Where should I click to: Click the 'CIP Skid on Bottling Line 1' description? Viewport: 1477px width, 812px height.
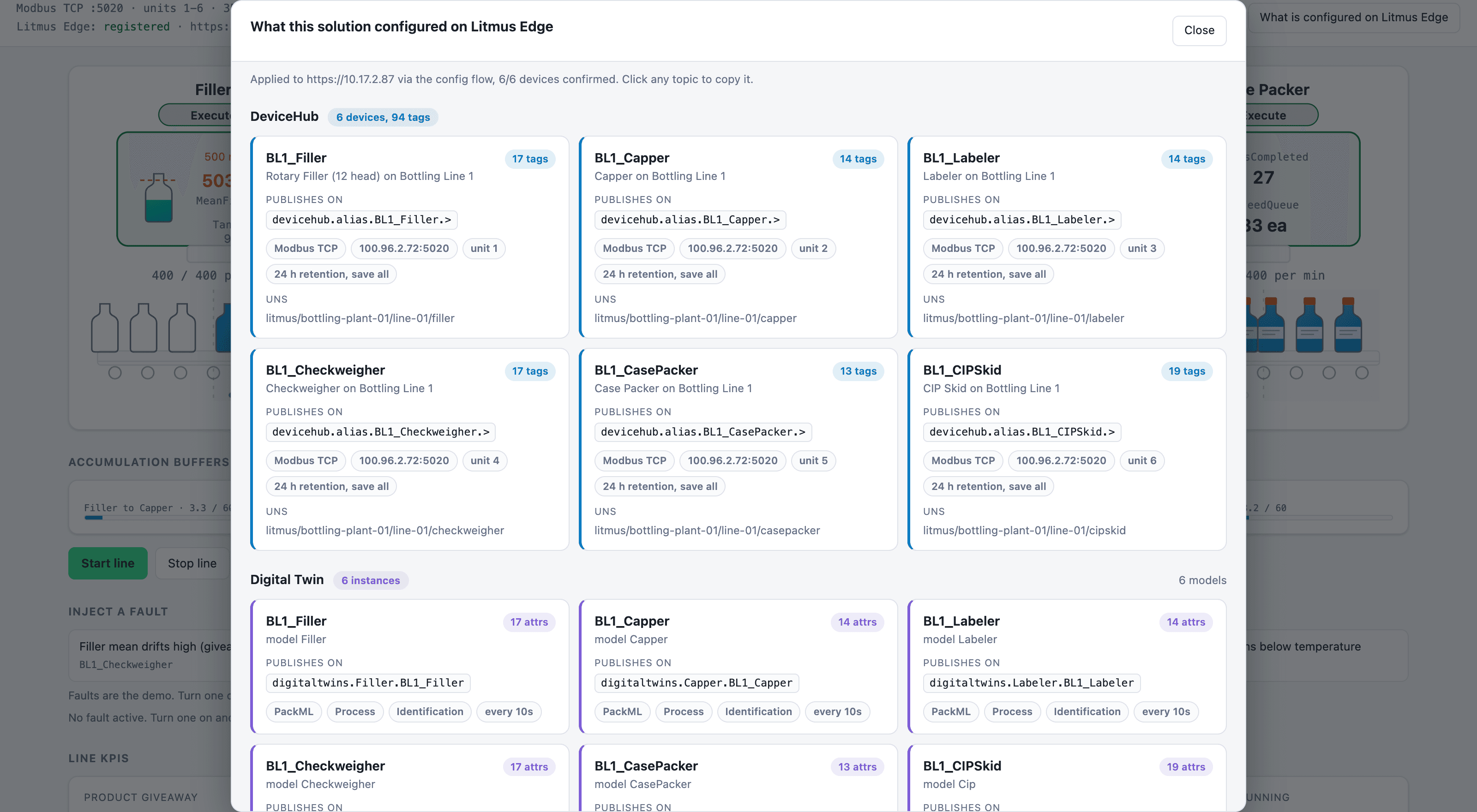pyautogui.click(x=991, y=388)
